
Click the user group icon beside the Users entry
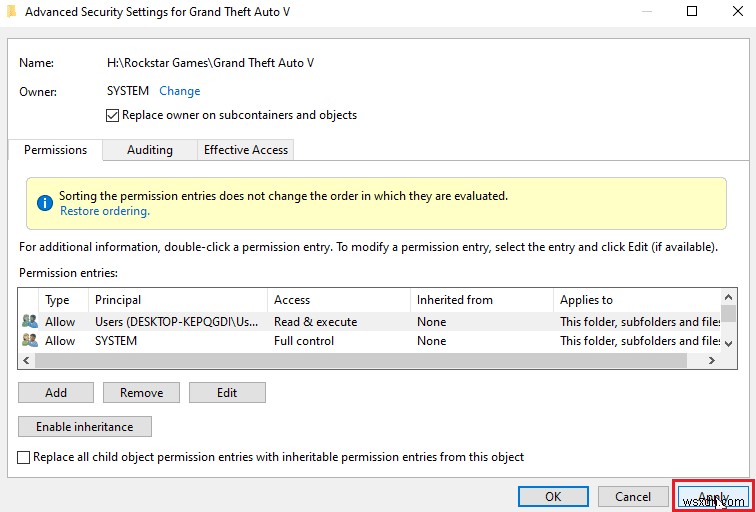29,322
